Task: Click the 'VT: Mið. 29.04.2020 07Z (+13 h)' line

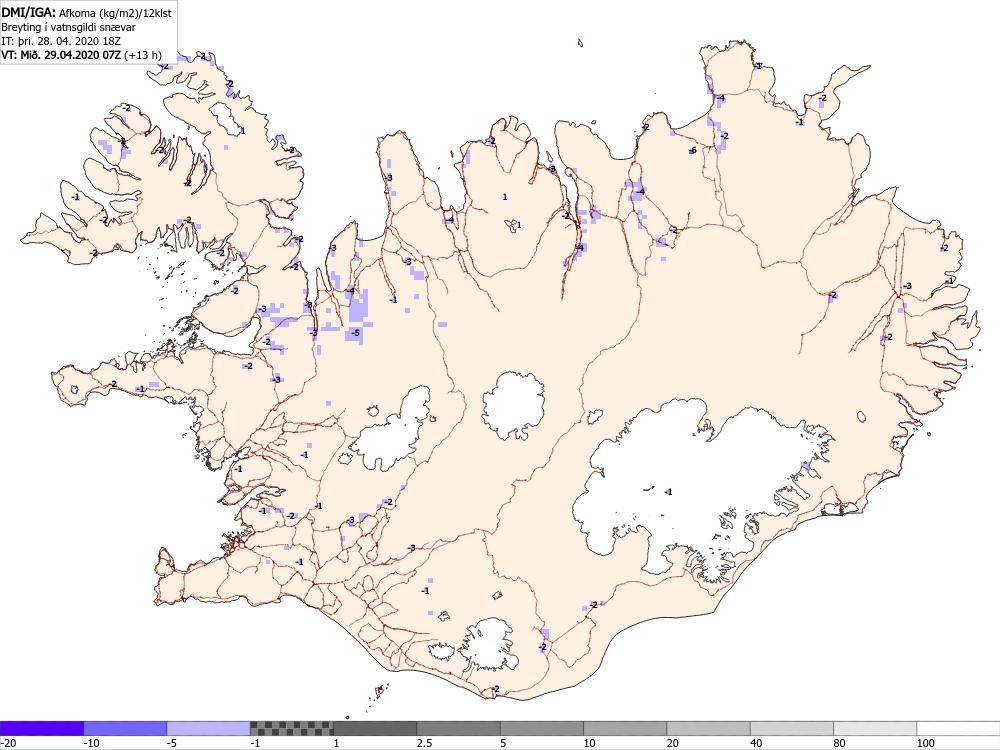Action: pyautogui.click(x=81, y=55)
